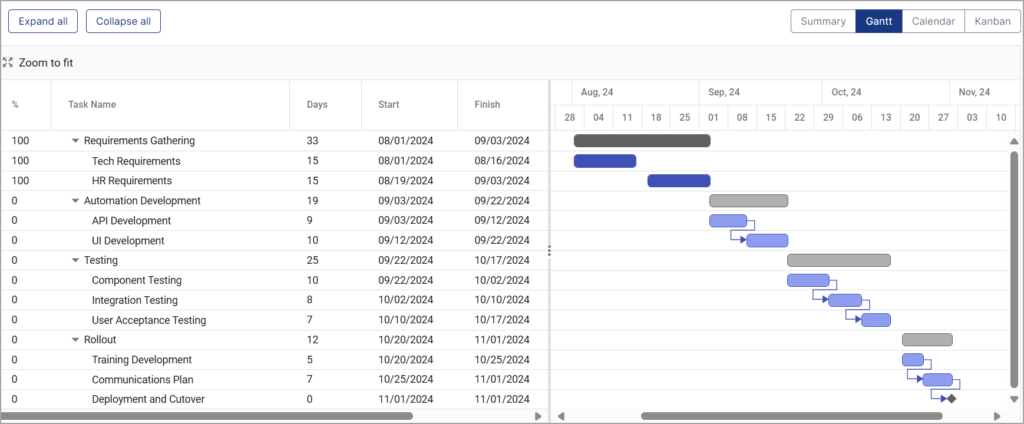
Task: Select the Integration Testing Gantt bar
Action: coord(845,301)
